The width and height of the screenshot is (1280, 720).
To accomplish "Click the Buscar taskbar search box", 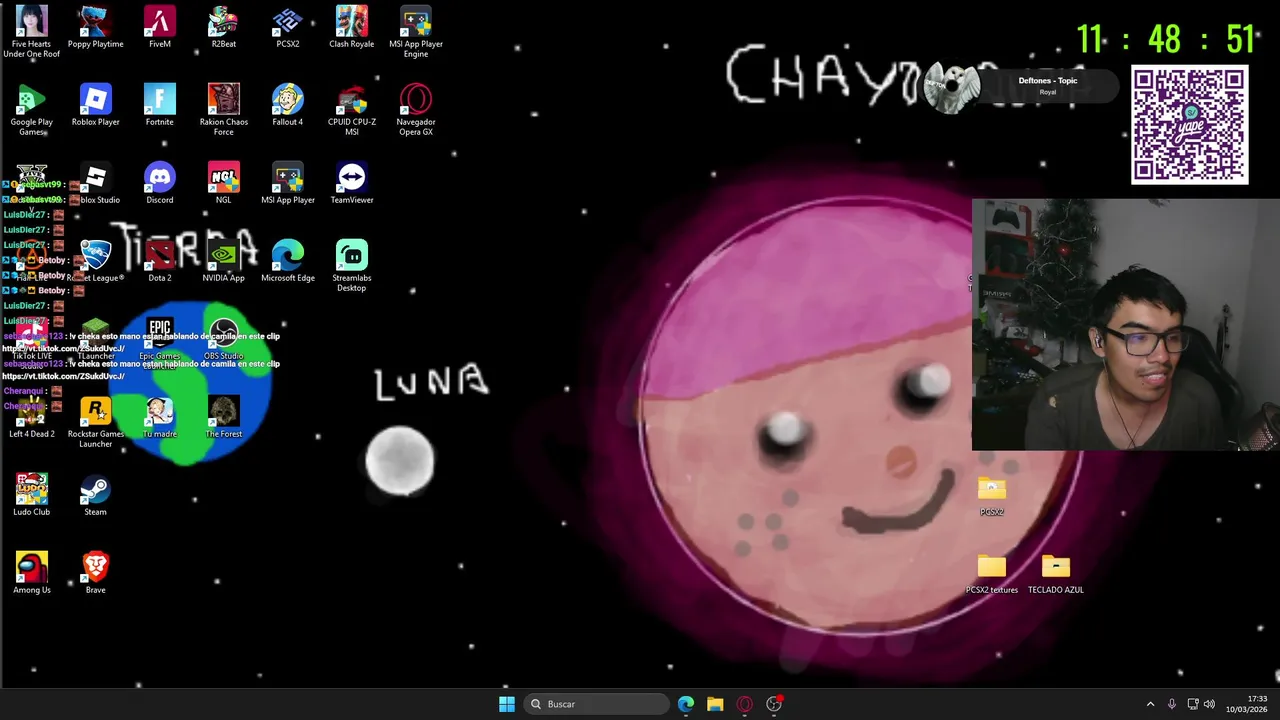I will click(x=597, y=704).
